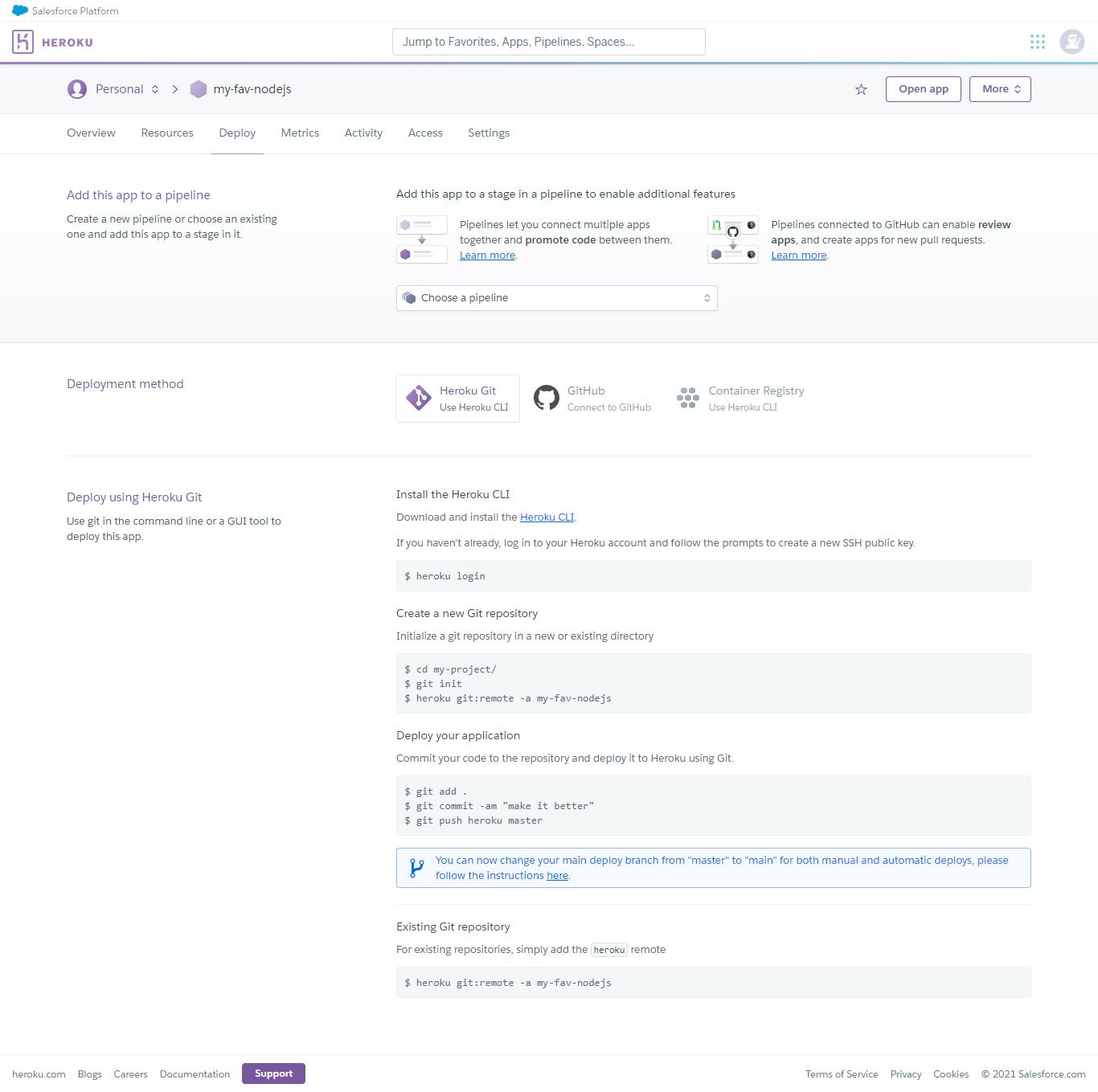Viewport: 1098px width, 1092px height.
Task: Click the Existing Git repository remote command
Action: pyautogui.click(x=713, y=983)
